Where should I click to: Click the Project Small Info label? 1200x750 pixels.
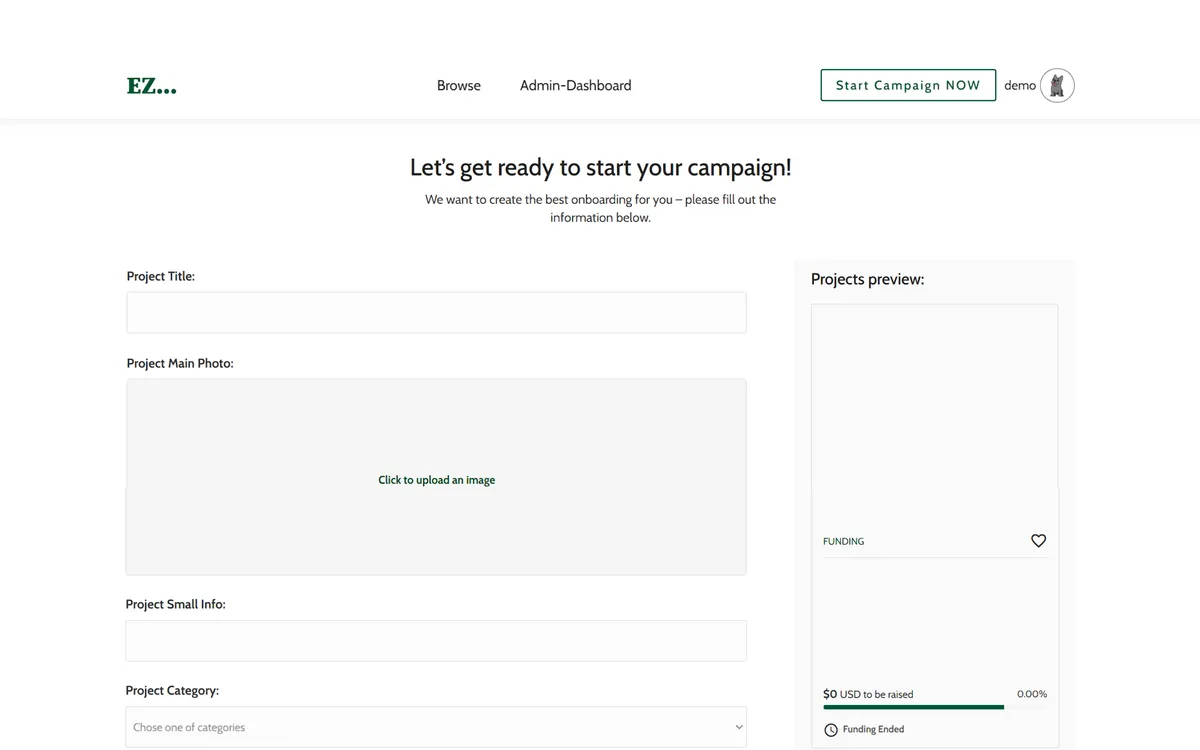(x=176, y=605)
